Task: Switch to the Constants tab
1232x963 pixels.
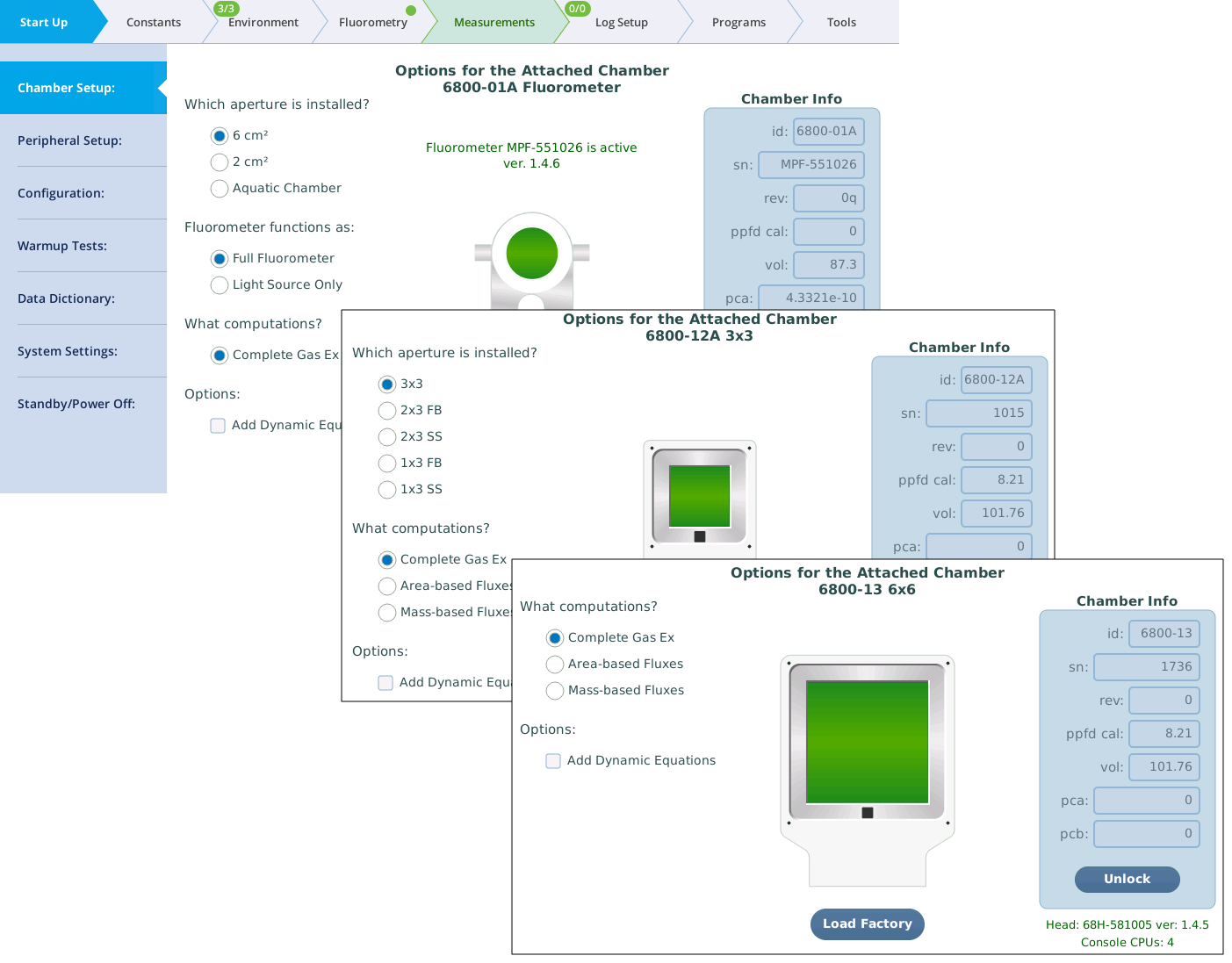Action: pos(154,22)
